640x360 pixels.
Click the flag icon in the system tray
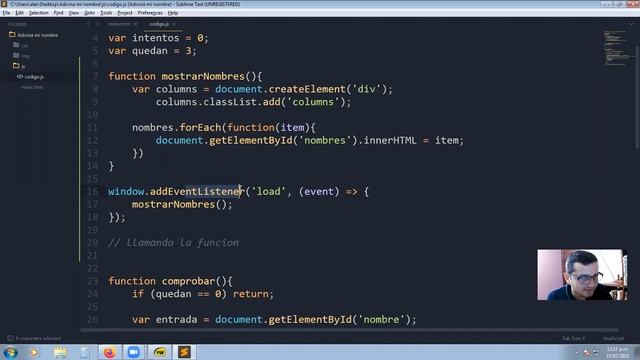(x=587, y=353)
